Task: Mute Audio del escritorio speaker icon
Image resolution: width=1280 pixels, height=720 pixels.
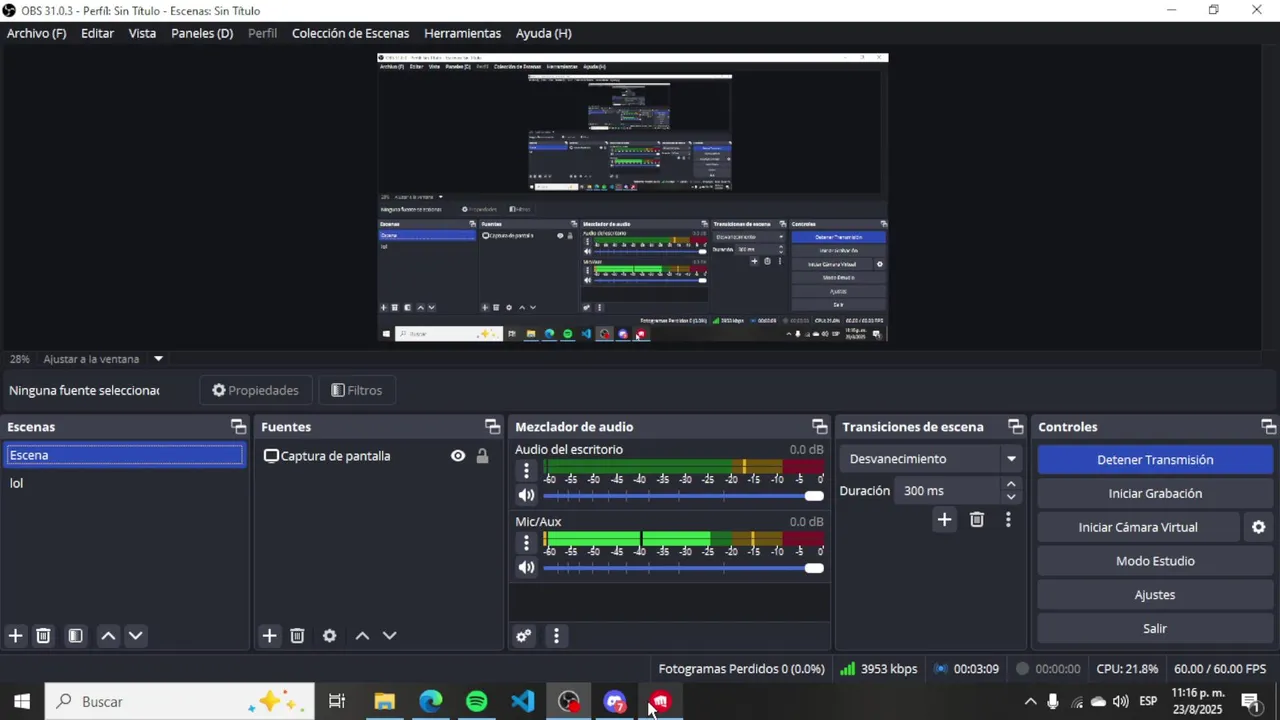Action: (x=526, y=495)
